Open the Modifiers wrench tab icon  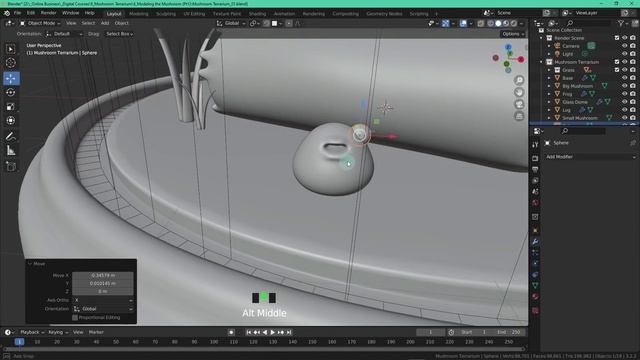535,242
